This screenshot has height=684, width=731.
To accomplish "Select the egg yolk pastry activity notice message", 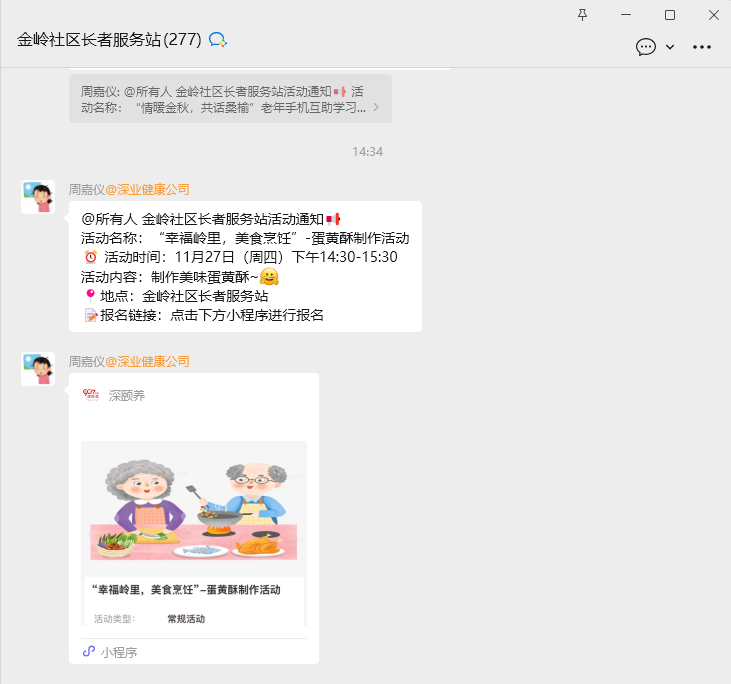I will tap(245, 266).
